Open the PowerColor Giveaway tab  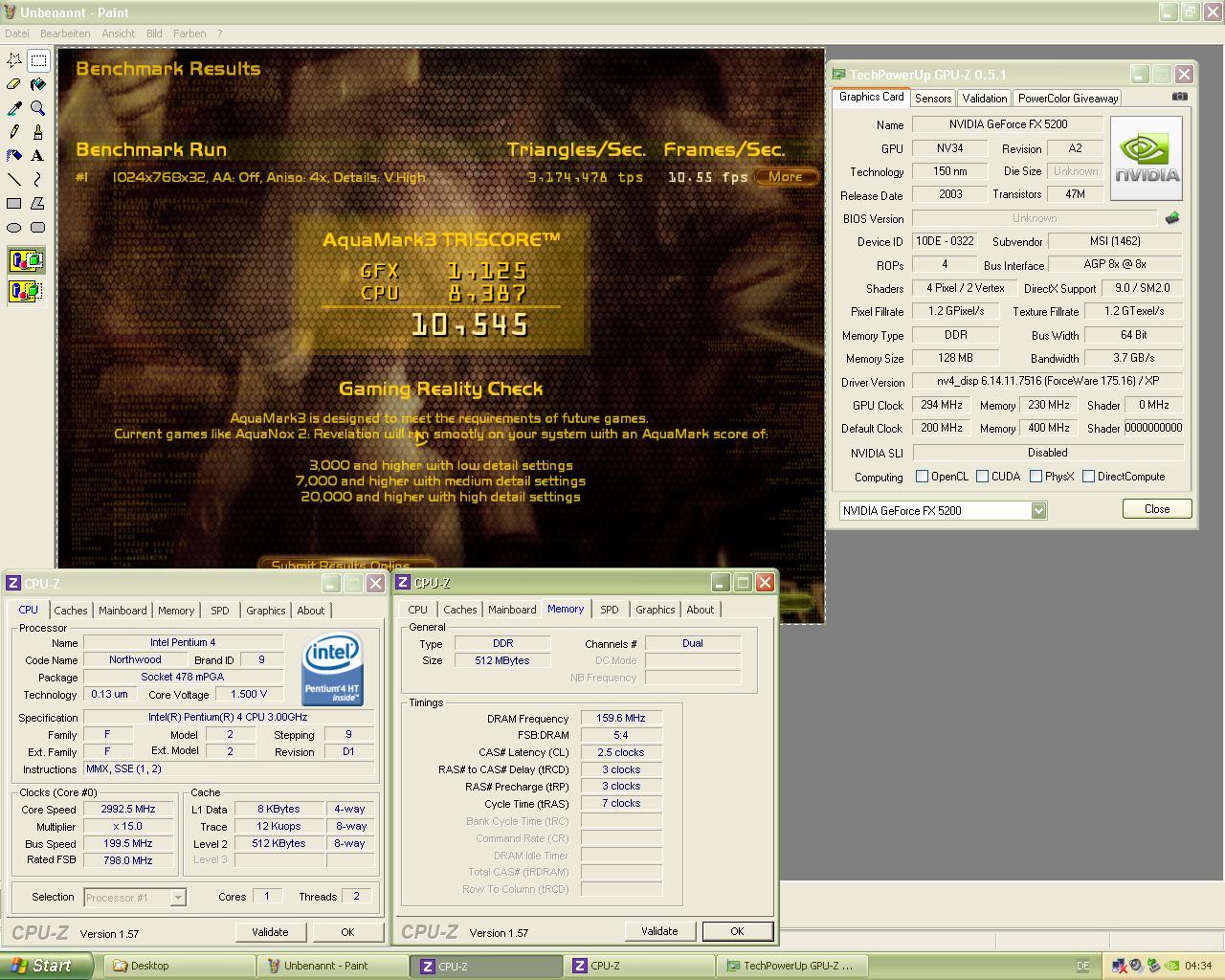(1068, 99)
